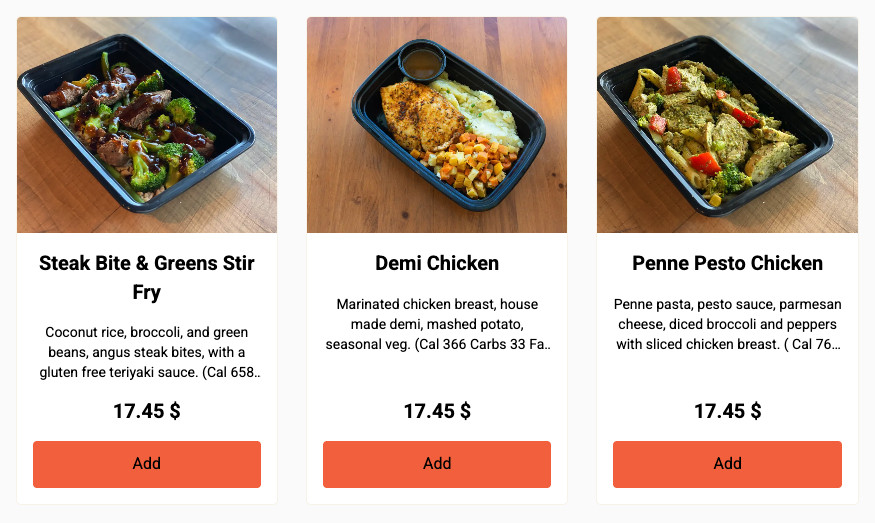View the Demi Chicken meal photo
This screenshot has width=875, height=523.
pyautogui.click(x=437, y=125)
